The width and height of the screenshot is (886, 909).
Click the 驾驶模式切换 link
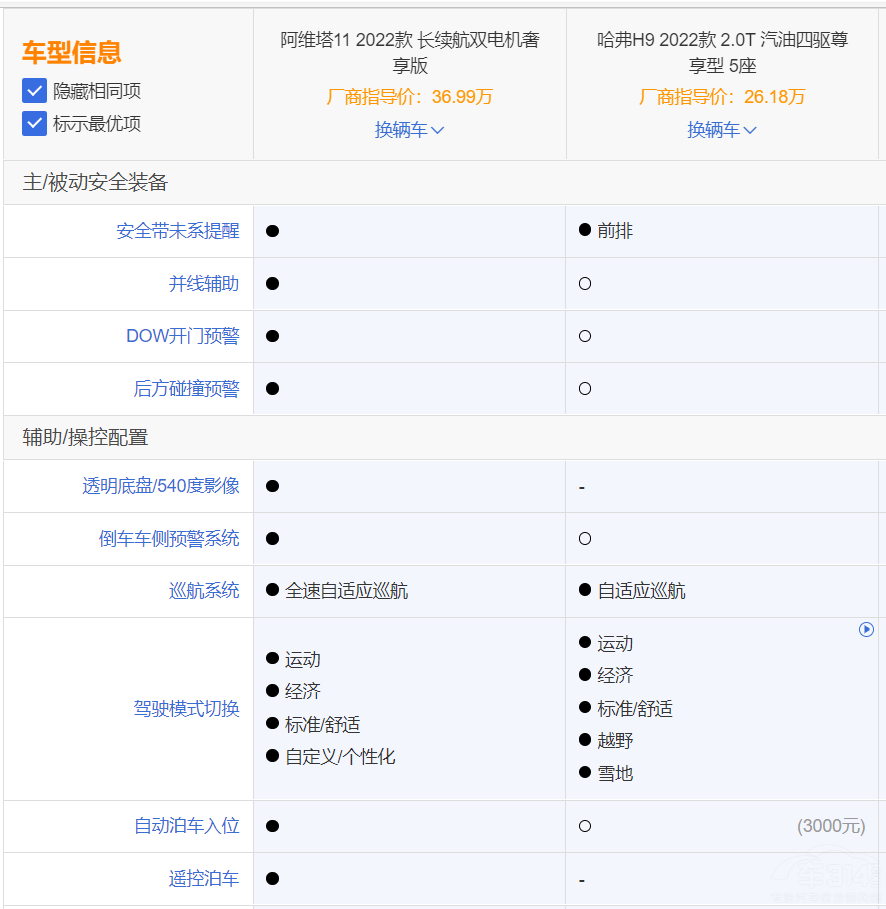click(x=186, y=709)
